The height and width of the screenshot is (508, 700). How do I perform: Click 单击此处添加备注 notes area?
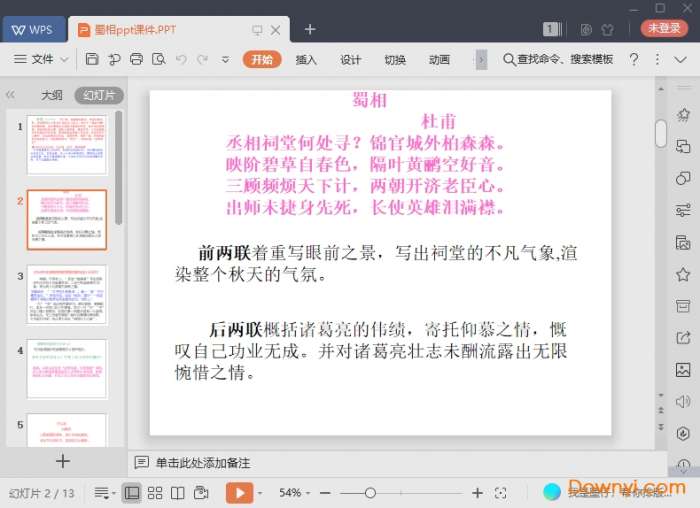pos(203,463)
